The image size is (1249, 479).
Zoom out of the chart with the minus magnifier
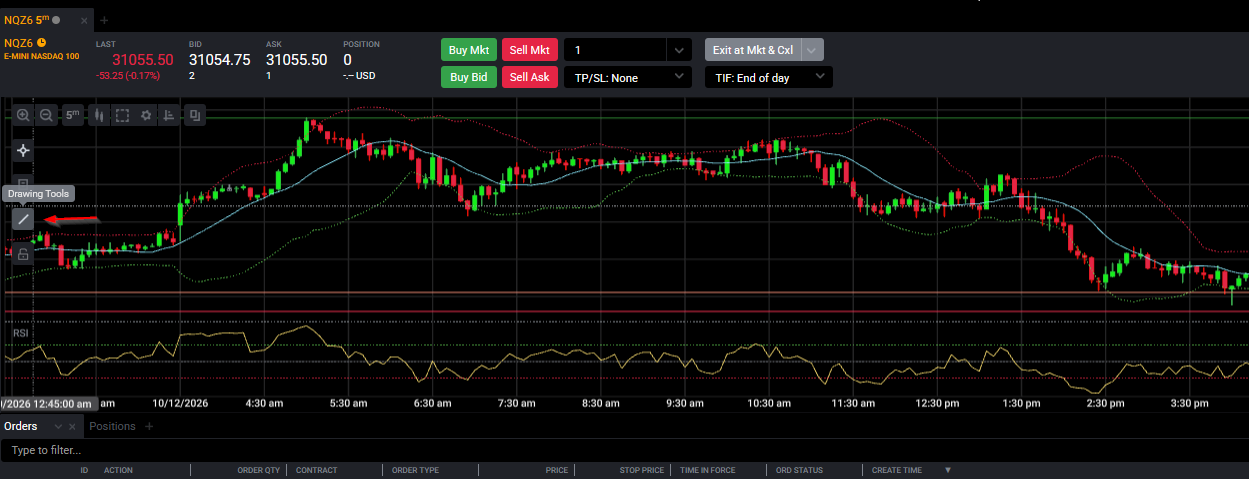47,116
